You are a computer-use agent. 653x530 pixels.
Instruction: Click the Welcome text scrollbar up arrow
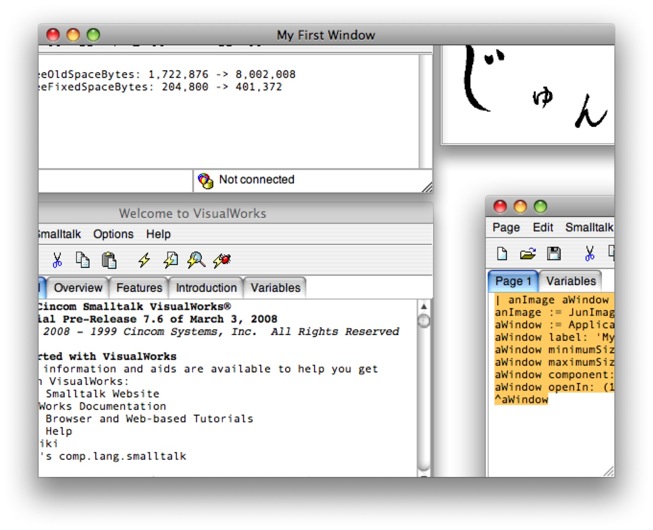(x=424, y=307)
